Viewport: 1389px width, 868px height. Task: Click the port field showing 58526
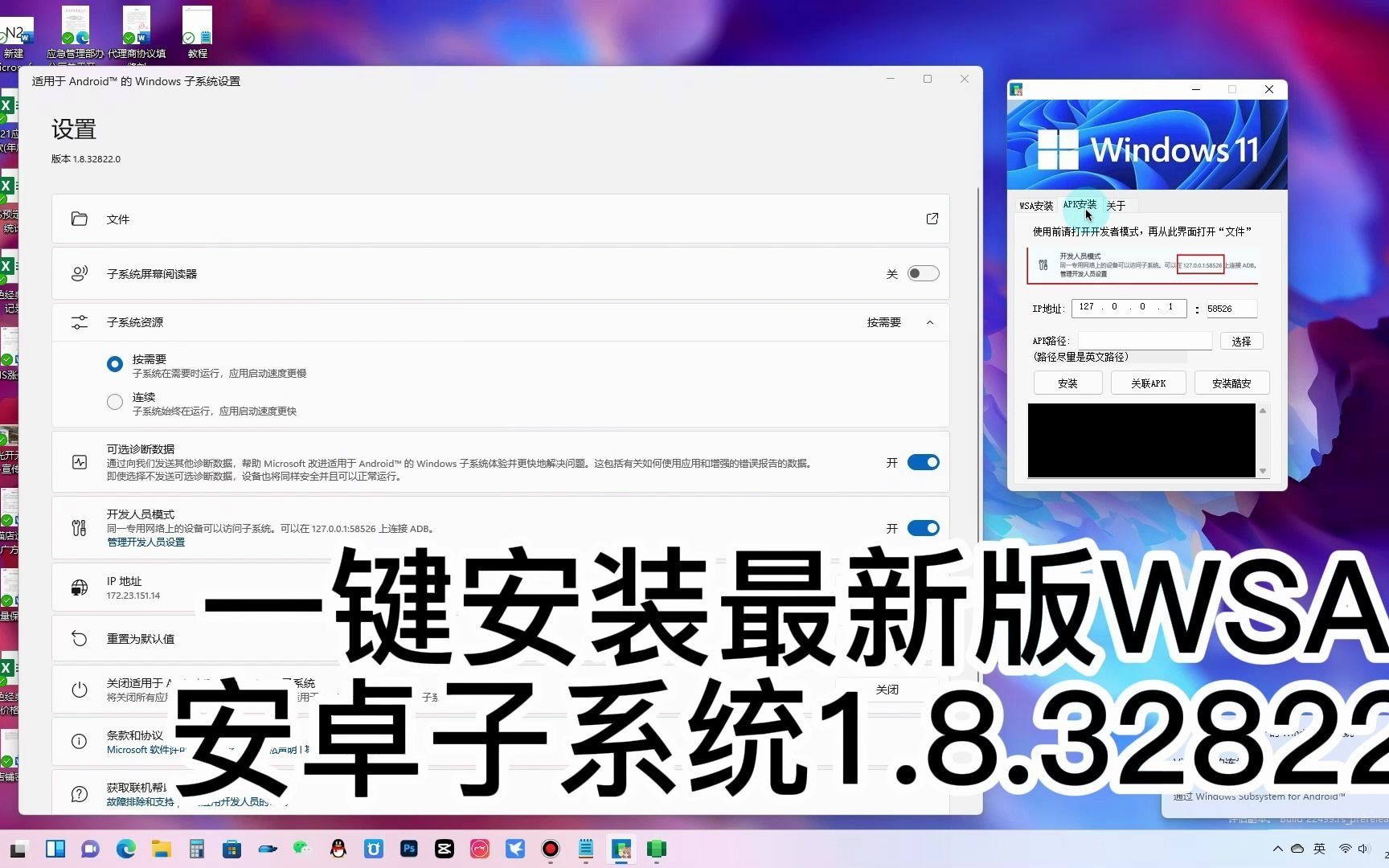pyautogui.click(x=1230, y=309)
